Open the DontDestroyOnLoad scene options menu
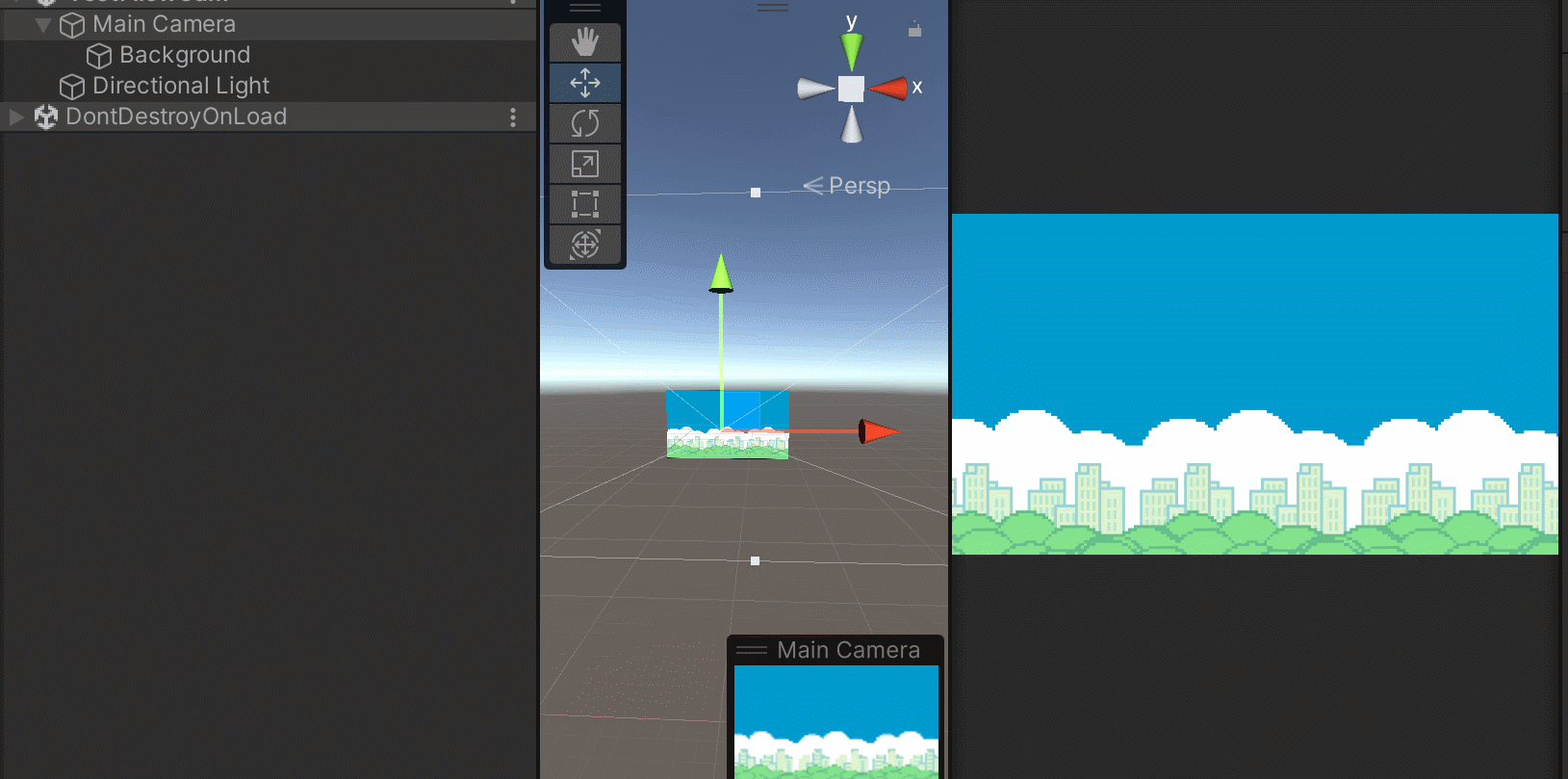The image size is (1568, 779). coord(513,117)
